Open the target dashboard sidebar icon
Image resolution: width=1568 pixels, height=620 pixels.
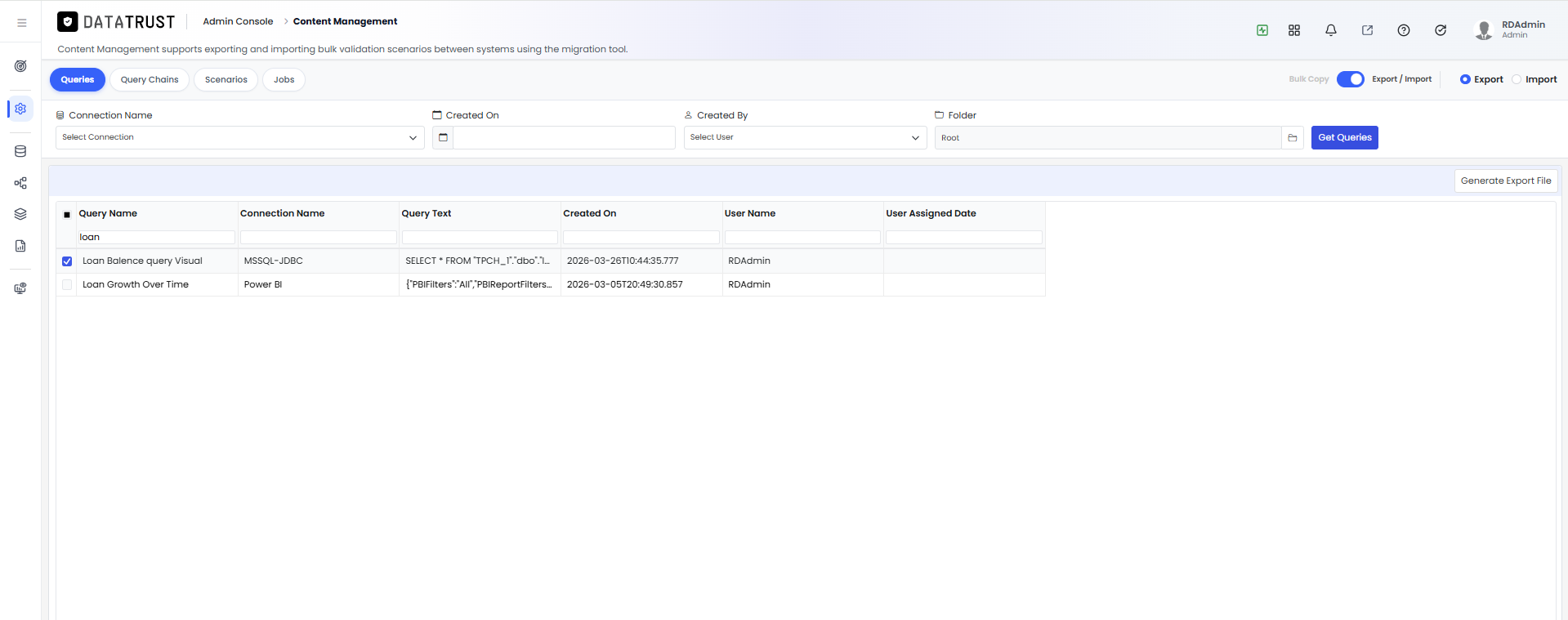pyautogui.click(x=20, y=66)
